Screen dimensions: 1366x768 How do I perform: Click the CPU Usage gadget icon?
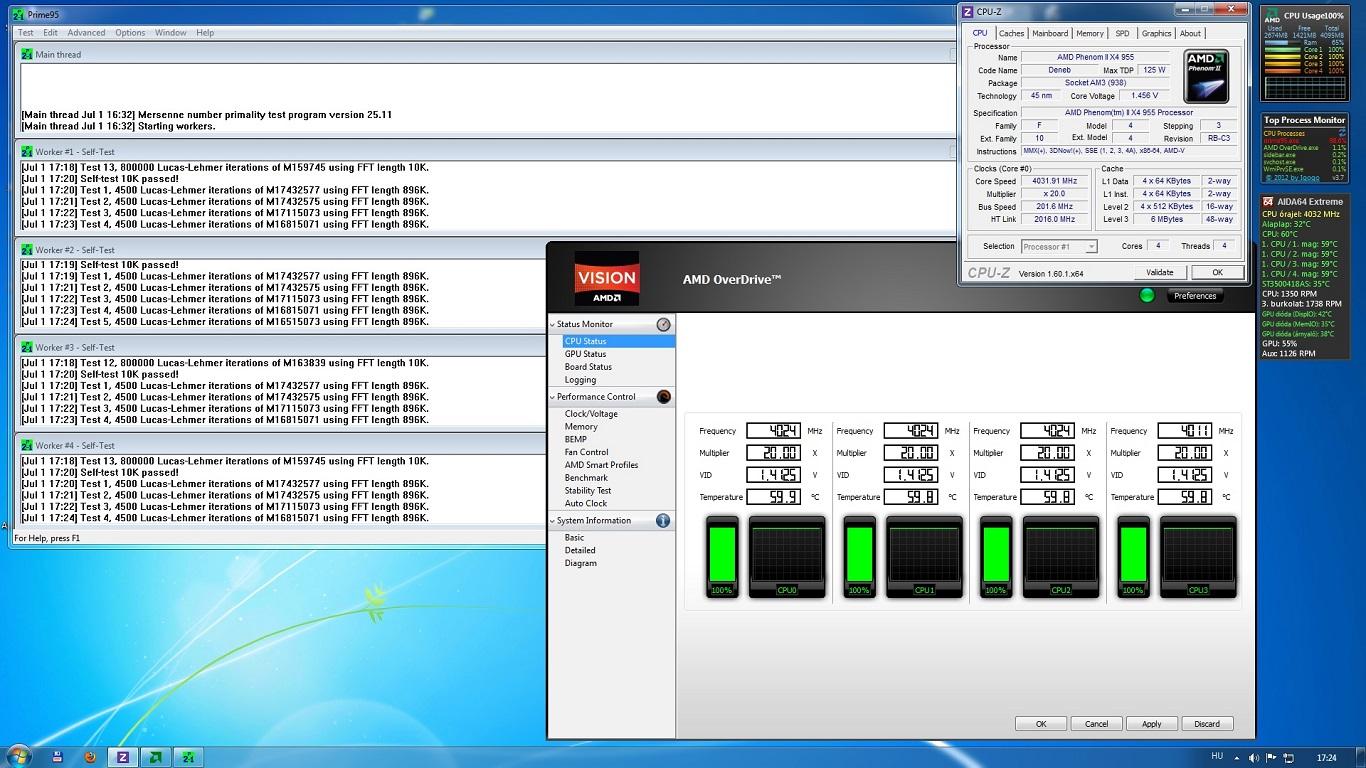pos(1271,16)
